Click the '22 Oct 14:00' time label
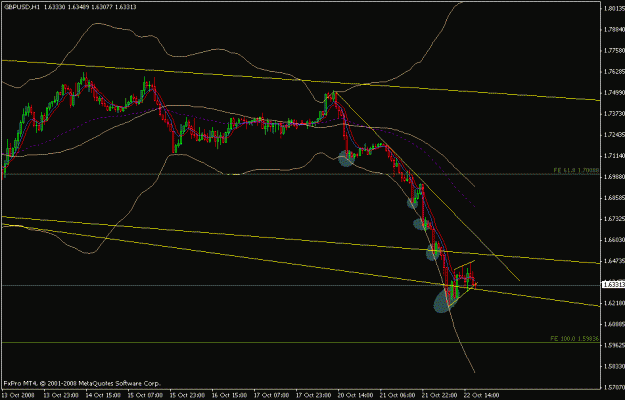 coord(482,395)
